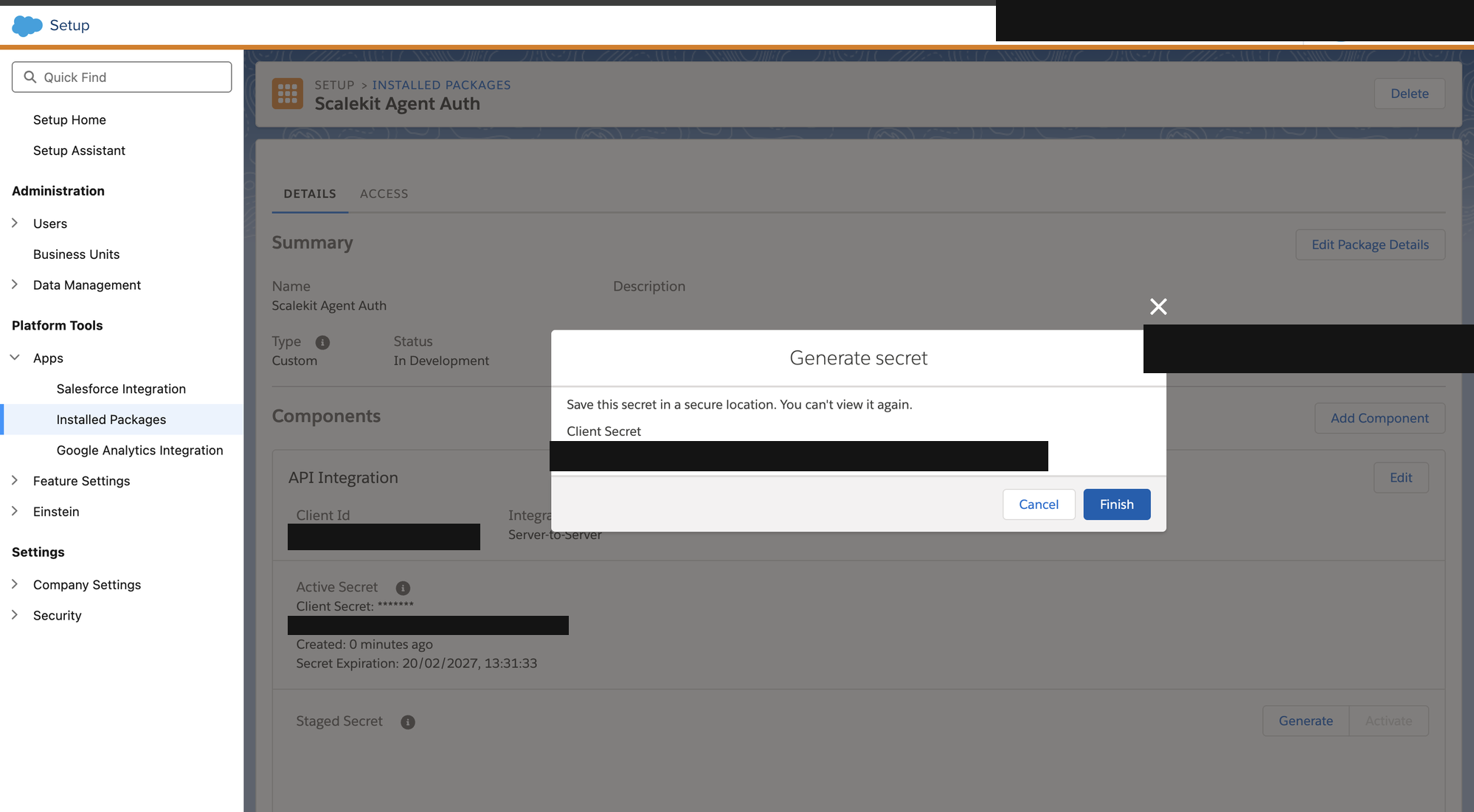Click the Finish button in the dialog
The width and height of the screenshot is (1474, 812).
coord(1117,504)
